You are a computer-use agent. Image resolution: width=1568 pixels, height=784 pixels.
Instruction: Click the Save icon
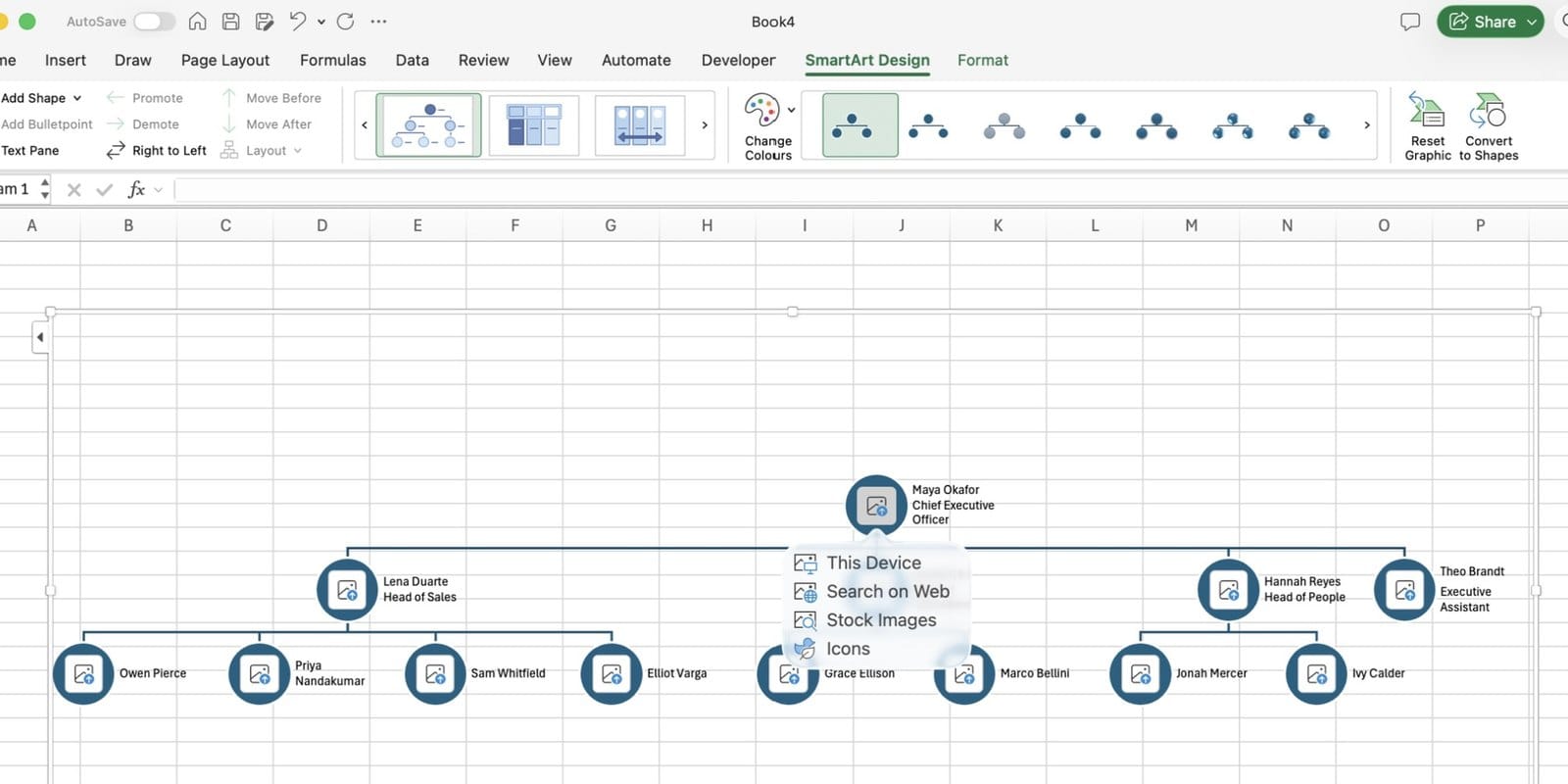pyautogui.click(x=230, y=22)
